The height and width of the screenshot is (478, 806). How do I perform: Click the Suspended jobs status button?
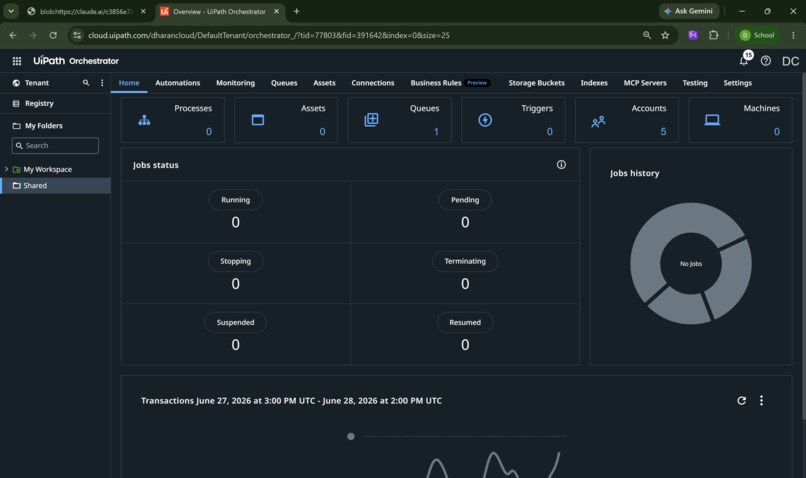tap(235, 322)
